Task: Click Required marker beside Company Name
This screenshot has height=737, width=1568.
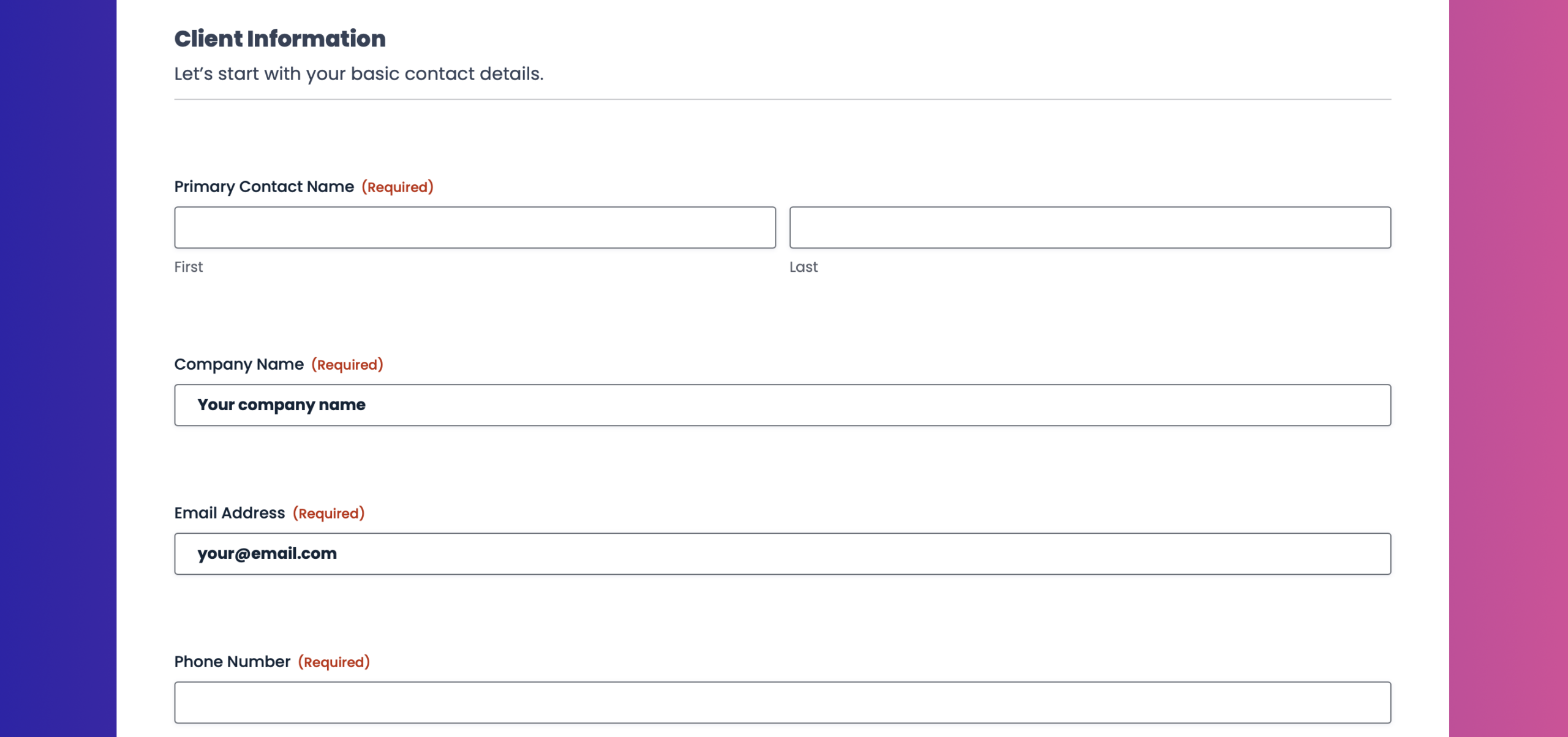Action: [347, 365]
